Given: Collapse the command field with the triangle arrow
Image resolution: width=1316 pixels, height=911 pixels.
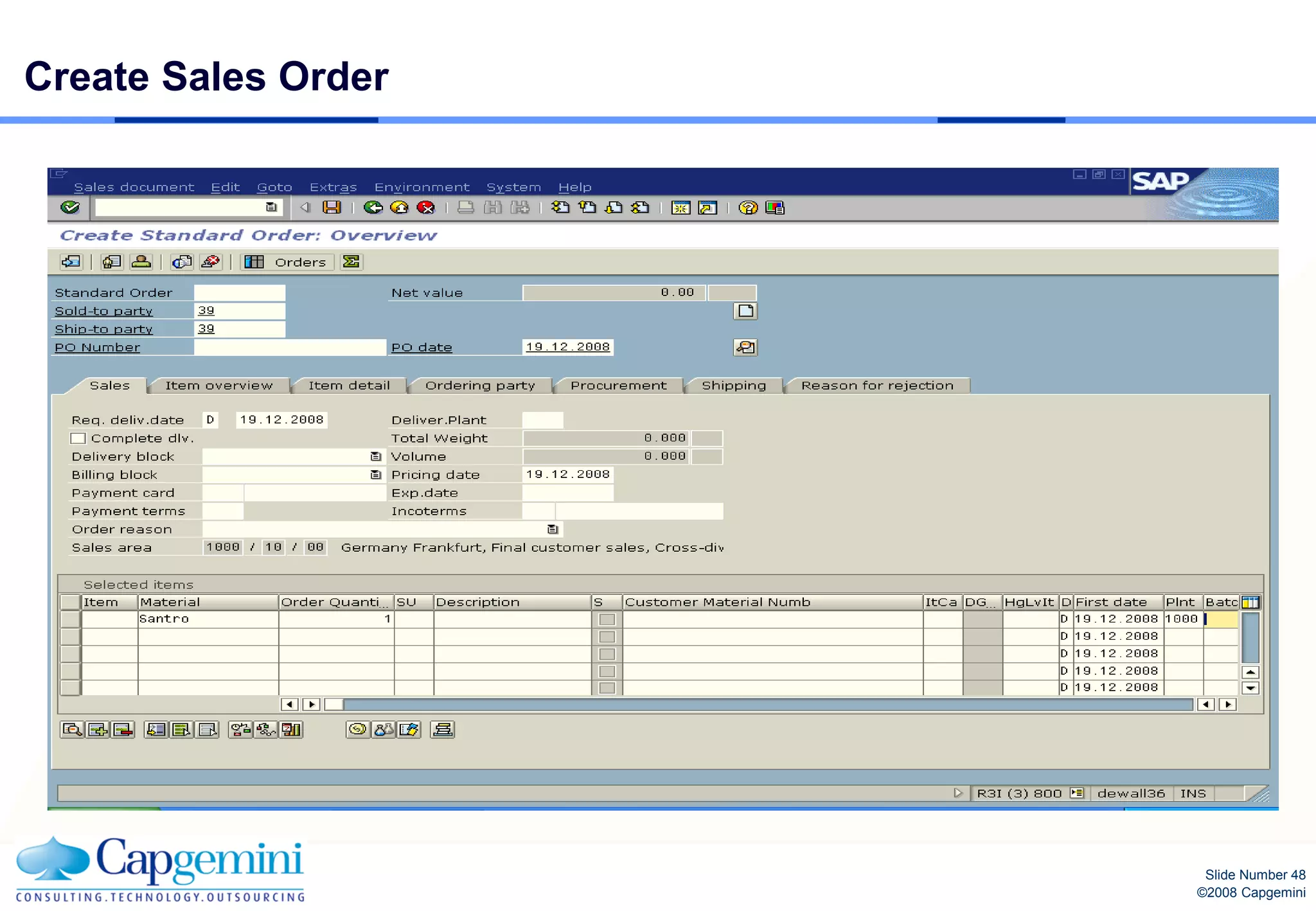Looking at the screenshot, I should 305,208.
